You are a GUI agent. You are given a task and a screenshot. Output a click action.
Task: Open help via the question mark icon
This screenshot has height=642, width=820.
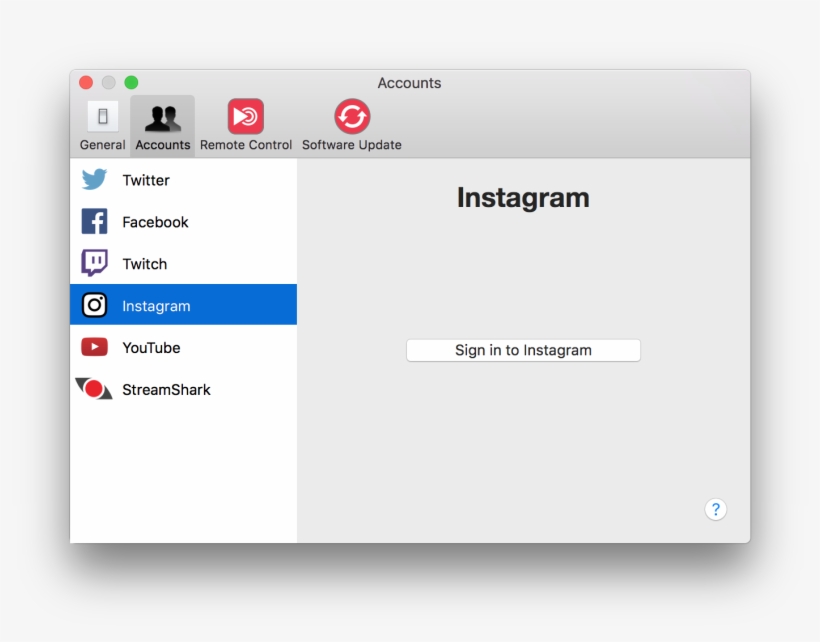tap(716, 510)
